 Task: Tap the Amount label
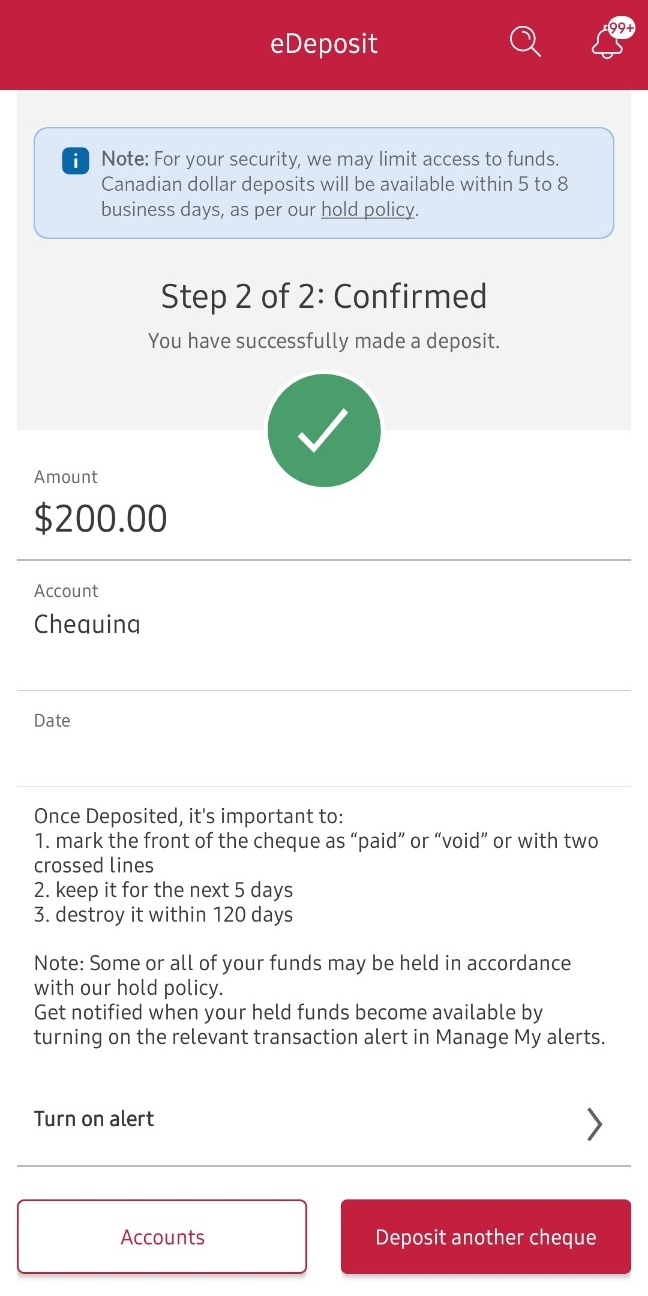click(x=66, y=477)
